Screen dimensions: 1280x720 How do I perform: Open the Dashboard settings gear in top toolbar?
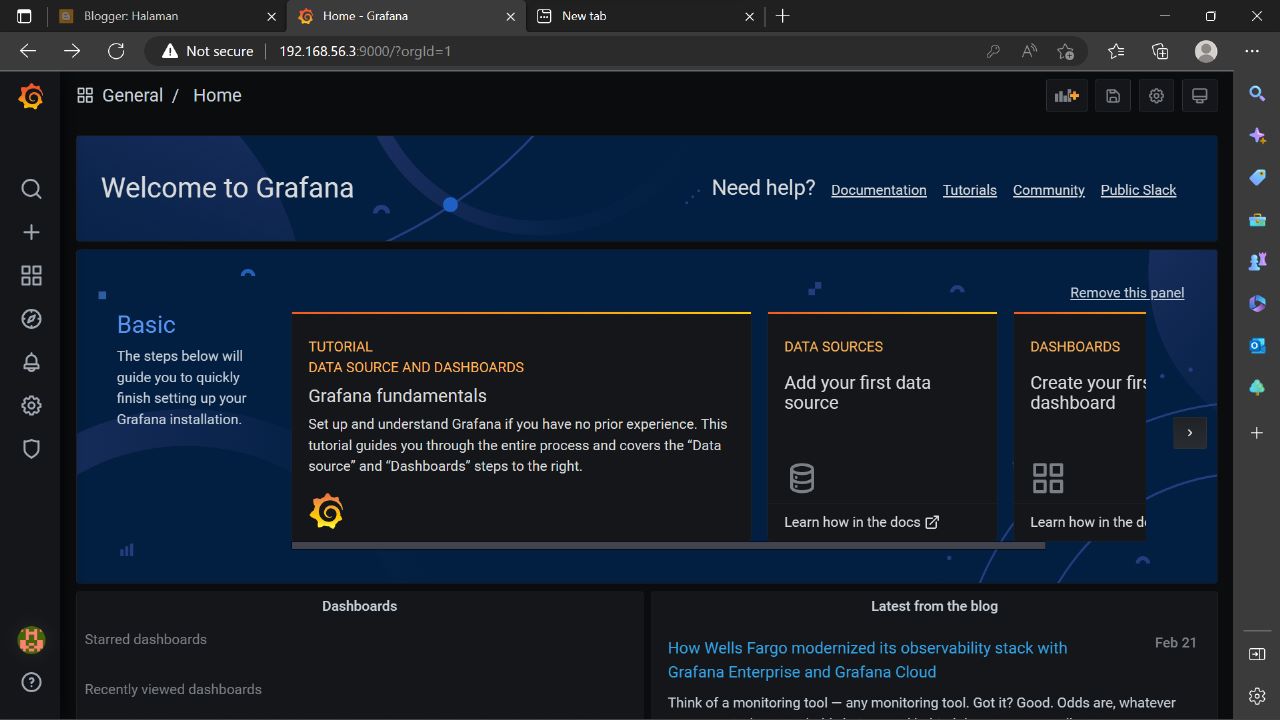pos(1156,96)
